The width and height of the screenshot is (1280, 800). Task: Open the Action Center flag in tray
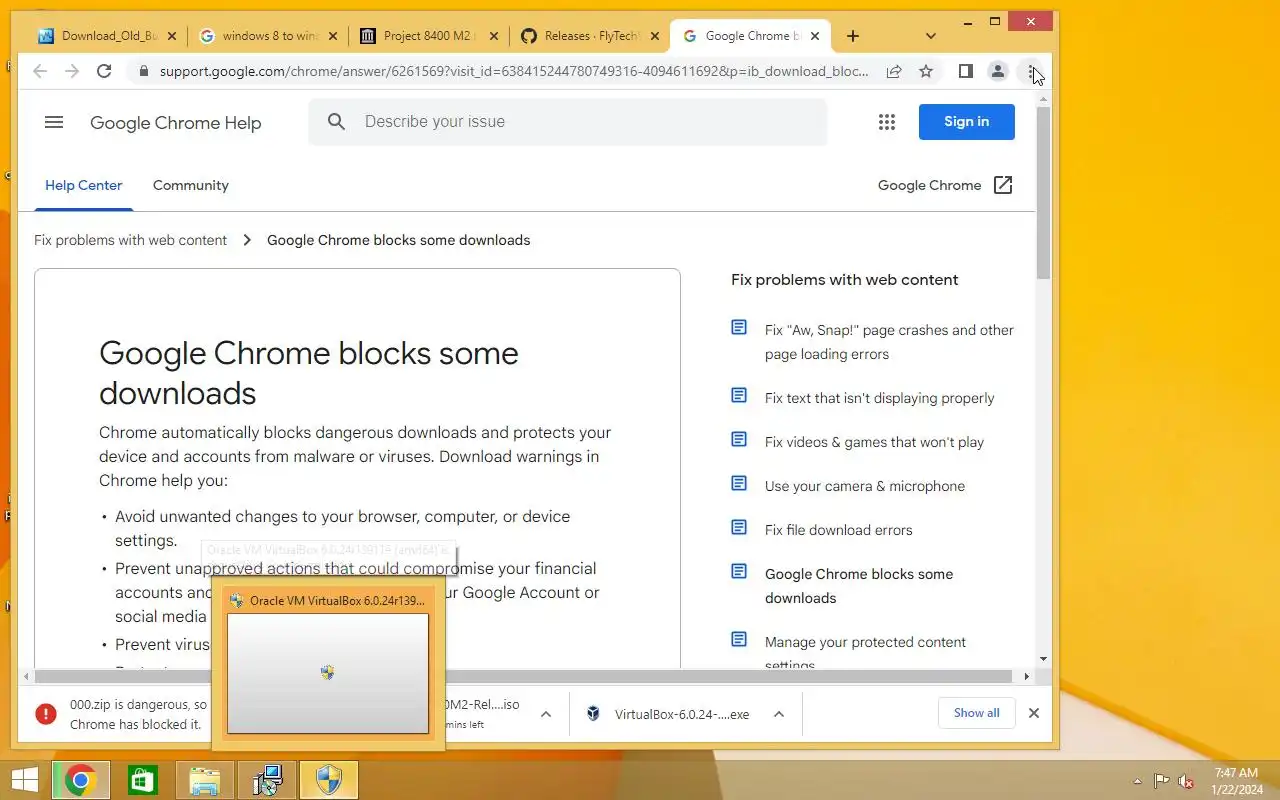coord(1162,781)
